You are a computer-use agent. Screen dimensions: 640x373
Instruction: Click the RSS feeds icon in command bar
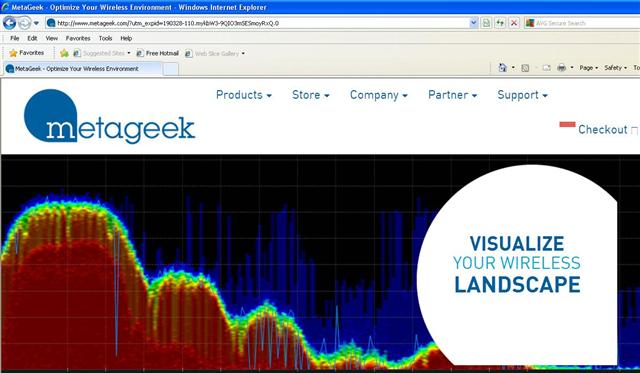(x=525, y=68)
